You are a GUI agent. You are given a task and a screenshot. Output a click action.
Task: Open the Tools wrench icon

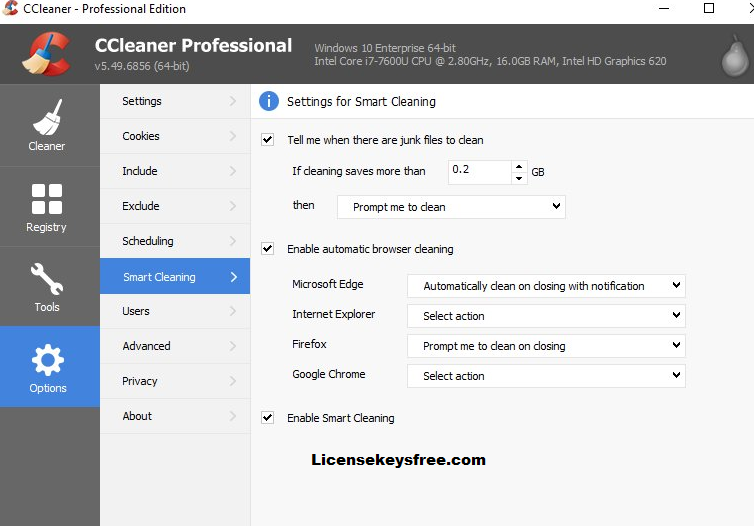click(x=47, y=279)
